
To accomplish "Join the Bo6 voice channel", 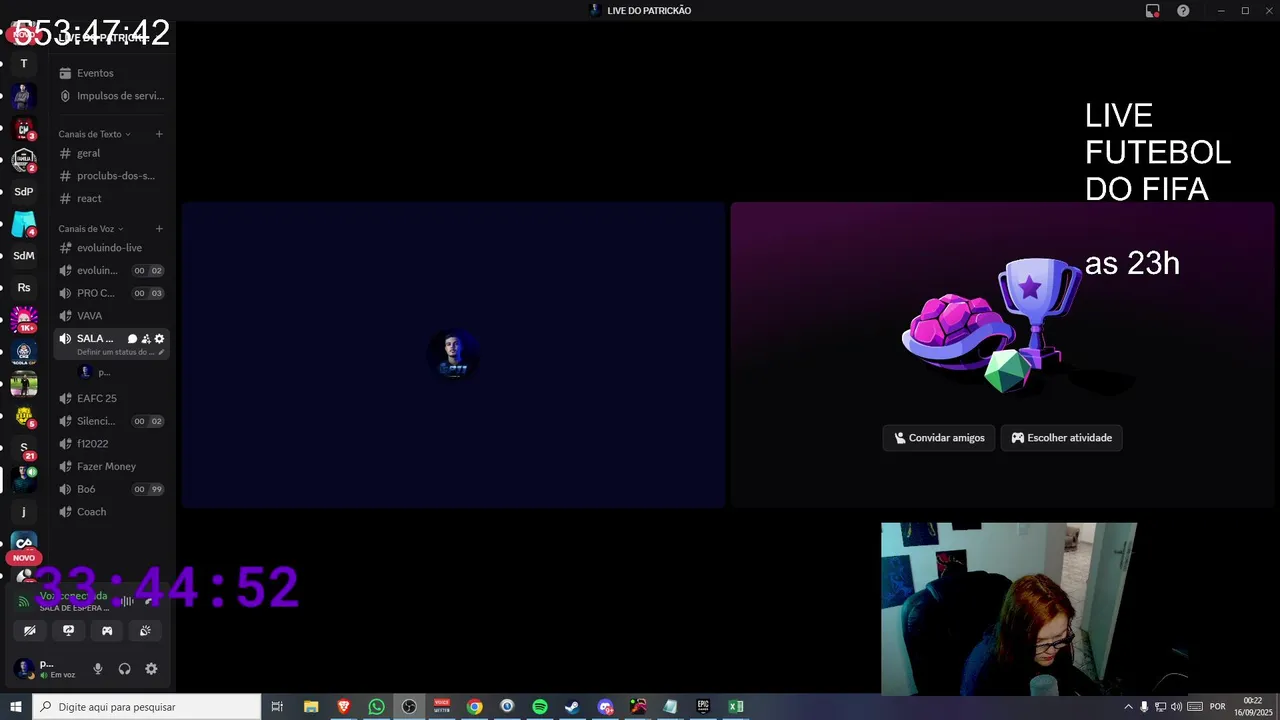I will (110, 489).
